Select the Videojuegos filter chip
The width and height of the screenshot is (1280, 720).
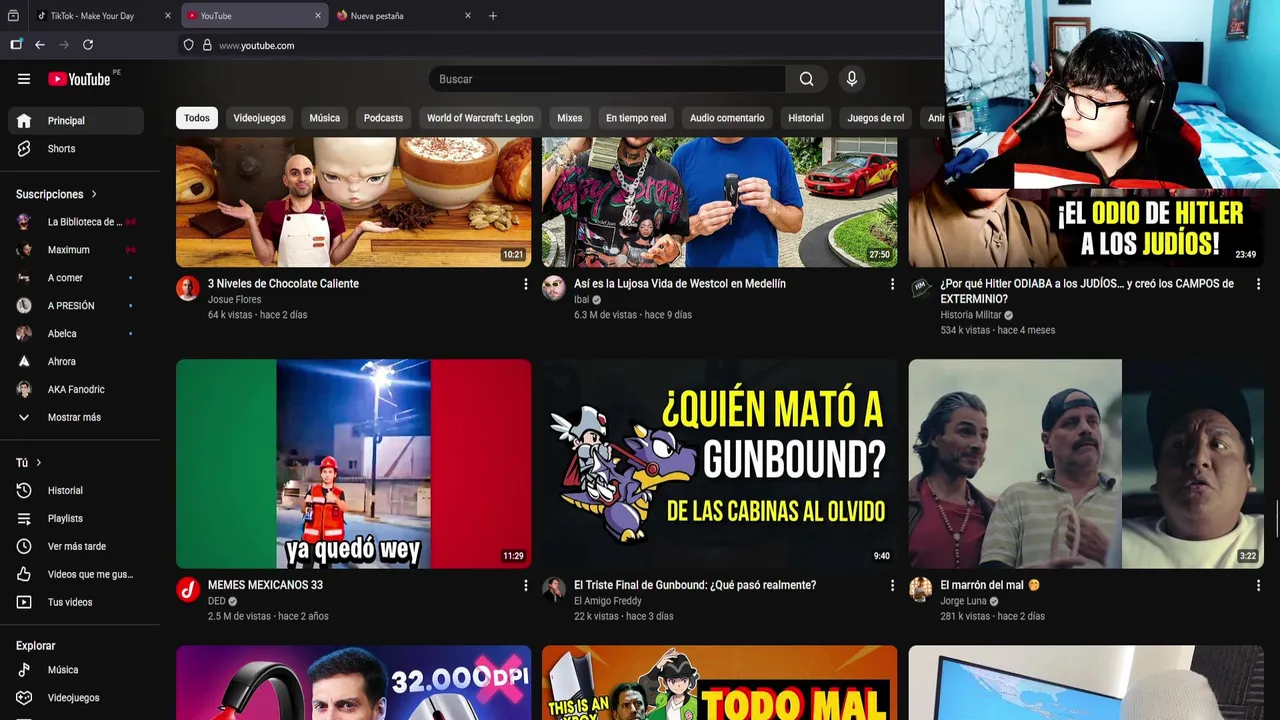point(259,118)
